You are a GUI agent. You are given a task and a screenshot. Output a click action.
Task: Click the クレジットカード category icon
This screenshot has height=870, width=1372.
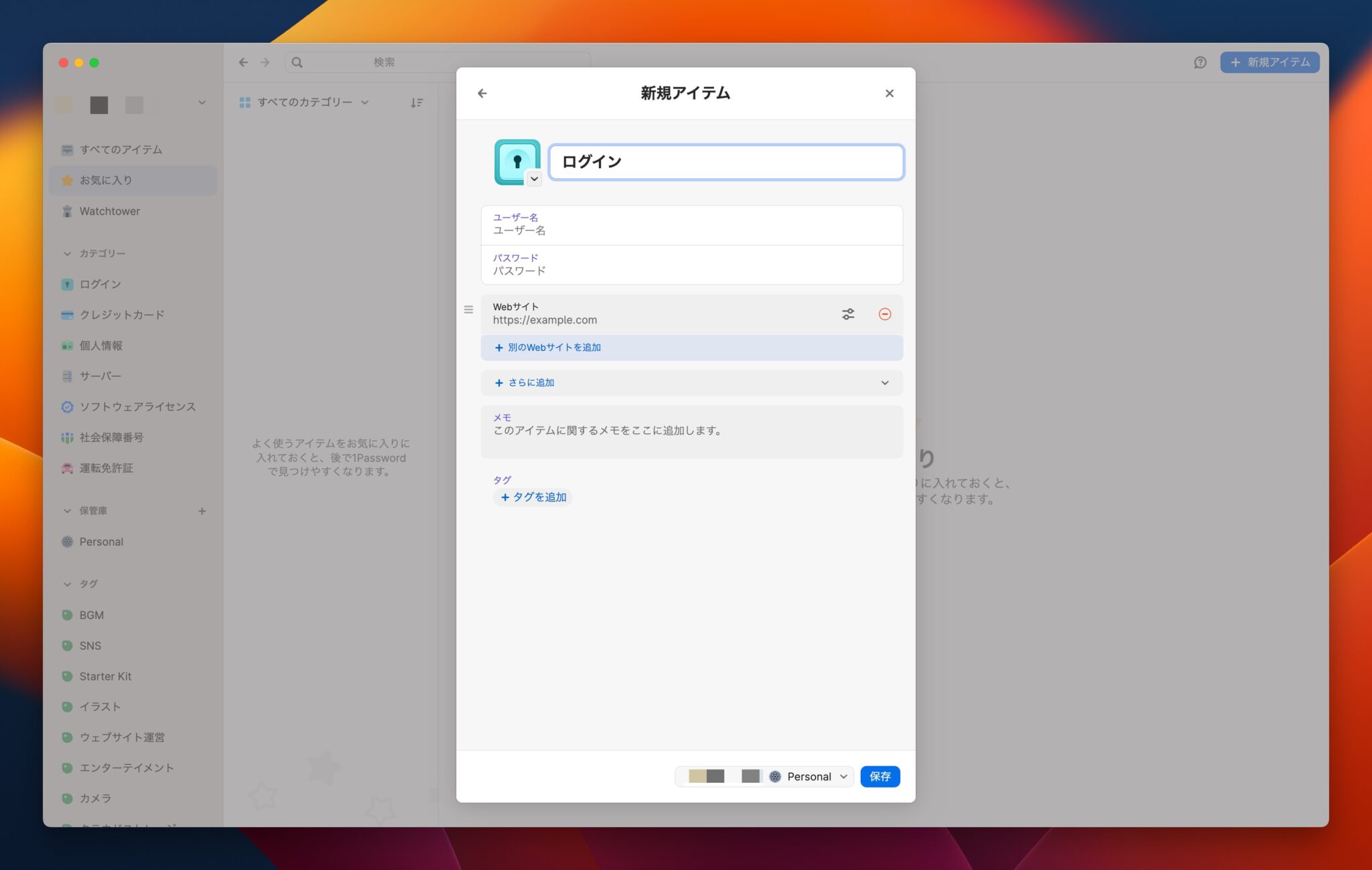tap(67, 315)
